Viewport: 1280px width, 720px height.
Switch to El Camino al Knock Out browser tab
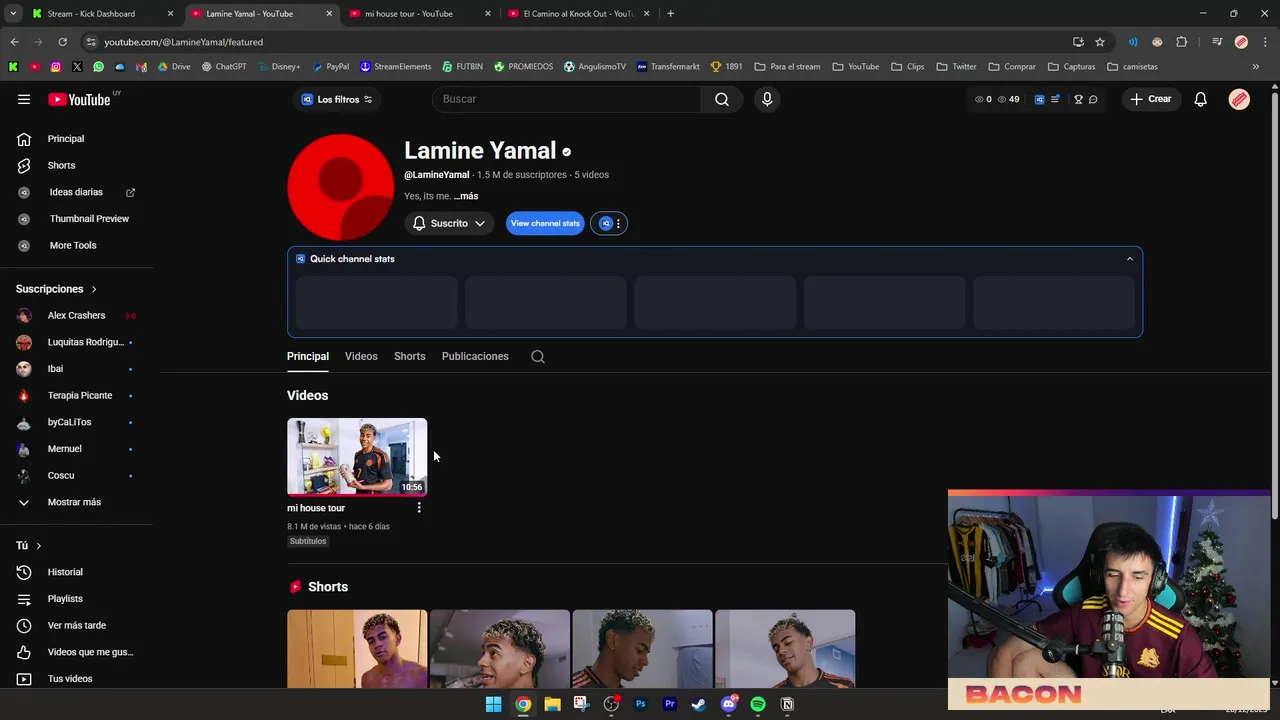(x=577, y=14)
